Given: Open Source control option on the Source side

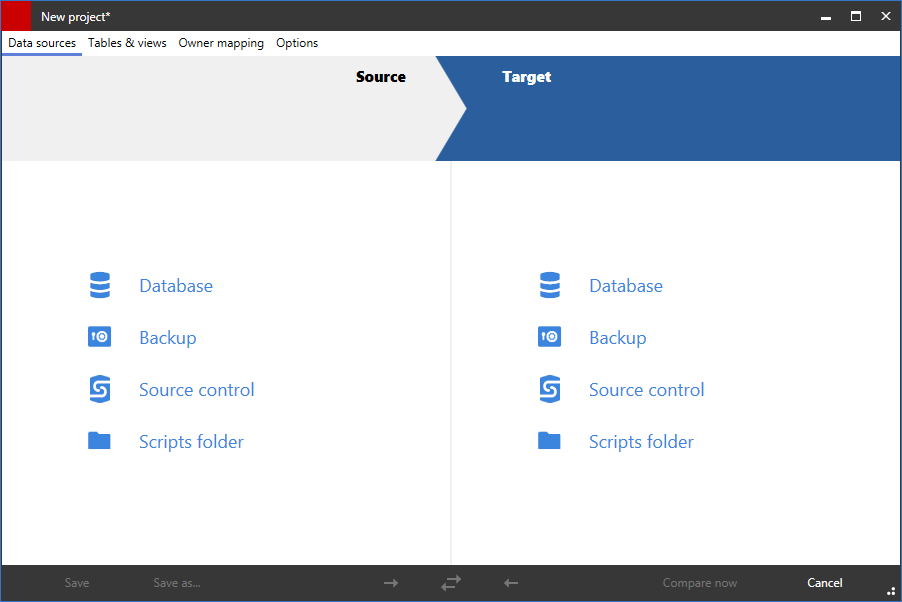Looking at the screenshot, I should click(99, 389).
